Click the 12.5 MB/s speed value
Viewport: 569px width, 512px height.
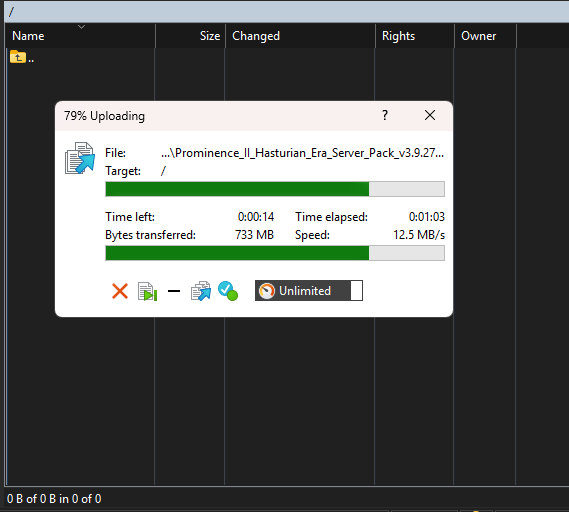pyautogui.click(x=419, y=235)
